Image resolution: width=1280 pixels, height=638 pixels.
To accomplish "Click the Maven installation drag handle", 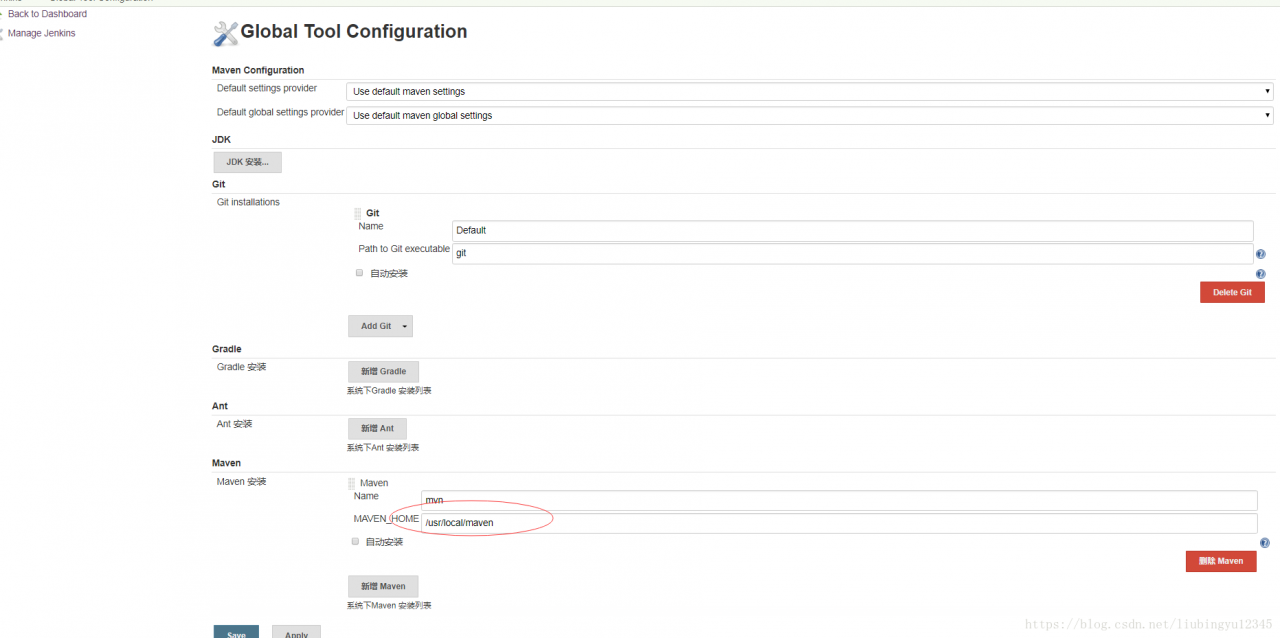I will click(352, 483).
